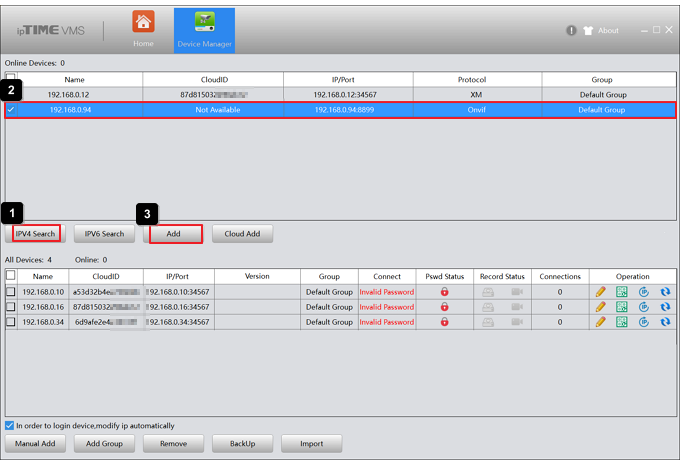The height and width of the screenshot is (465, 680).
Task: Show QR code for 192.168.0.16
Action: 621,307
